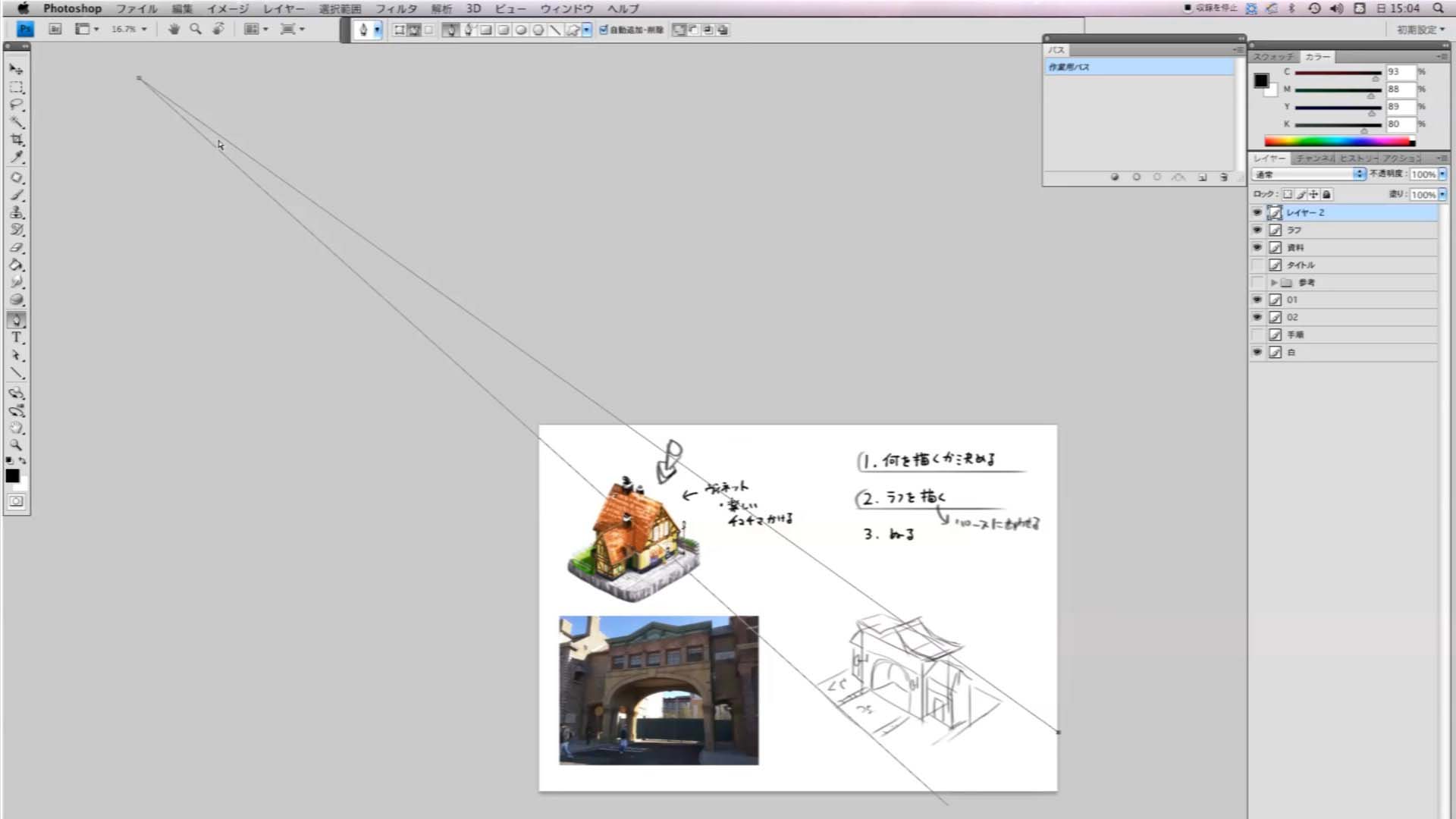Image resolution: width=1456 pixels, height=819 pixels.
Task: Select the Pen tool in toolbox
Action: coord(16,320)
